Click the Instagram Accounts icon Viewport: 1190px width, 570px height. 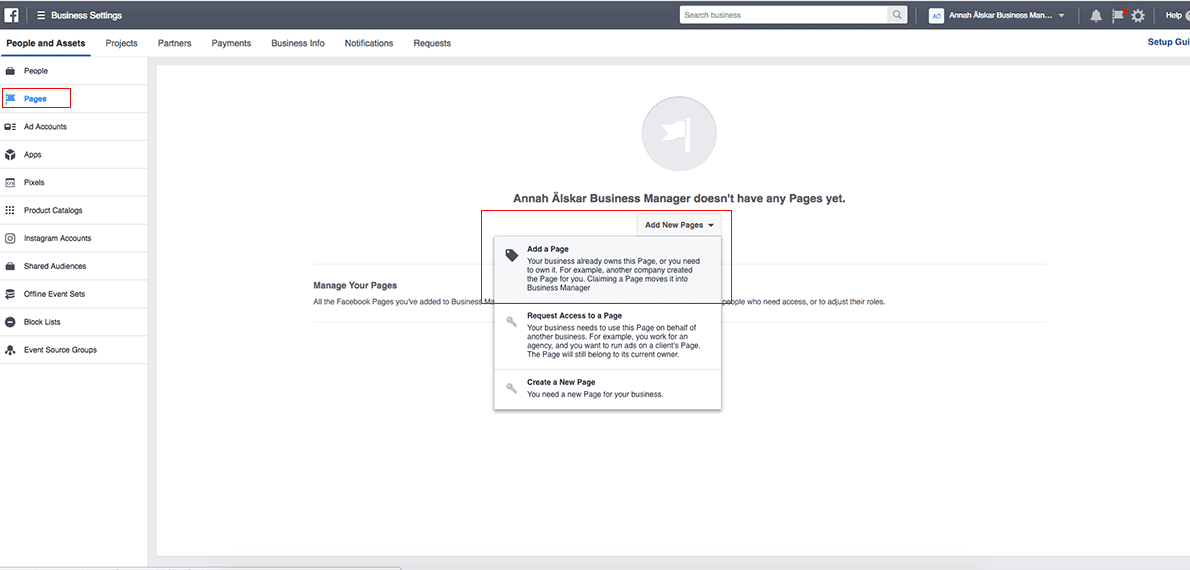(x=10, y=239)
